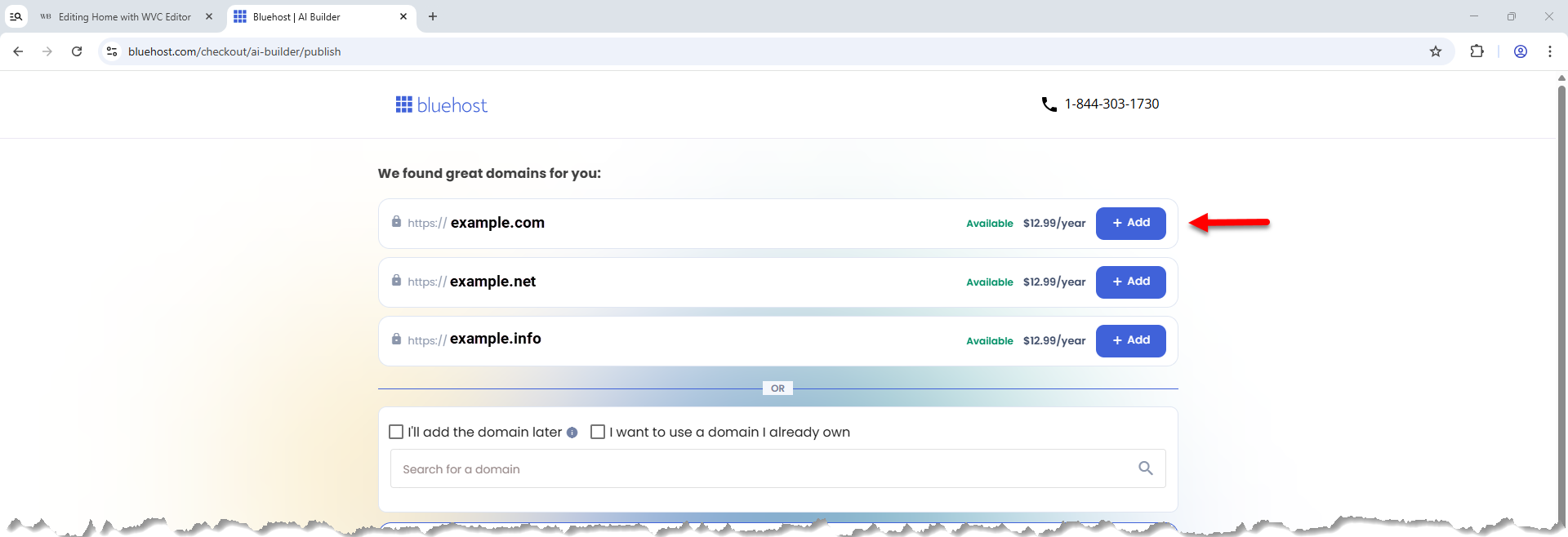Close the Editing Home with WVC Editor tab
Image resolution: width=1568 pixels, height=537 pixels.
pos(209,16)
